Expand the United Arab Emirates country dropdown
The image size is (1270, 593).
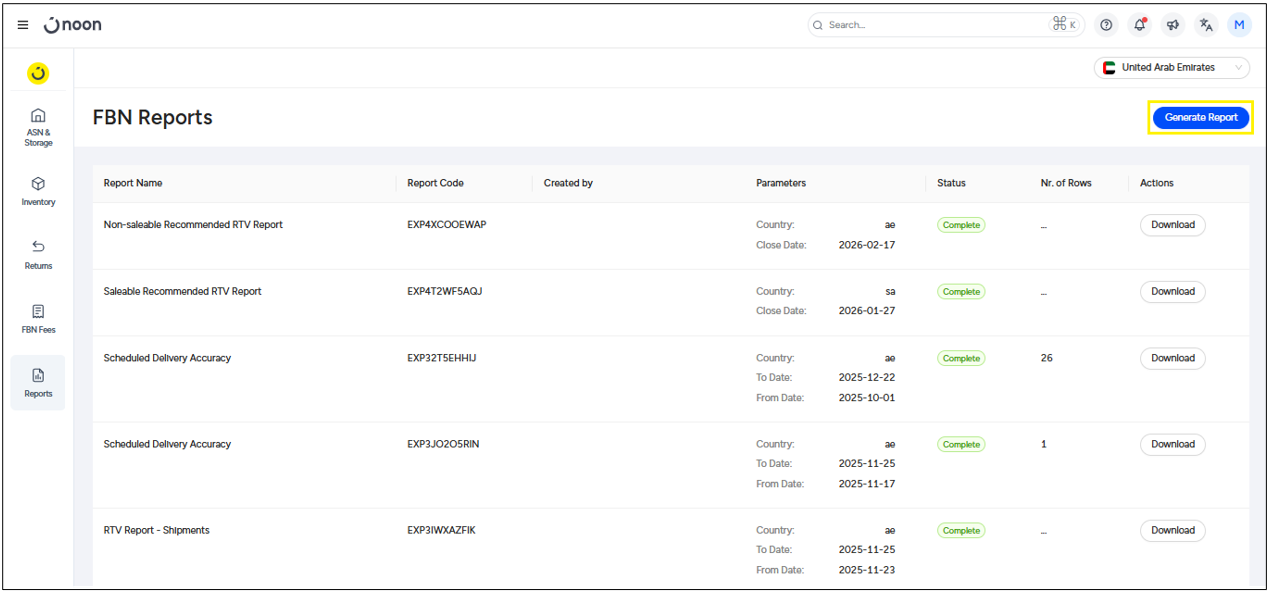click(1172, 68)
